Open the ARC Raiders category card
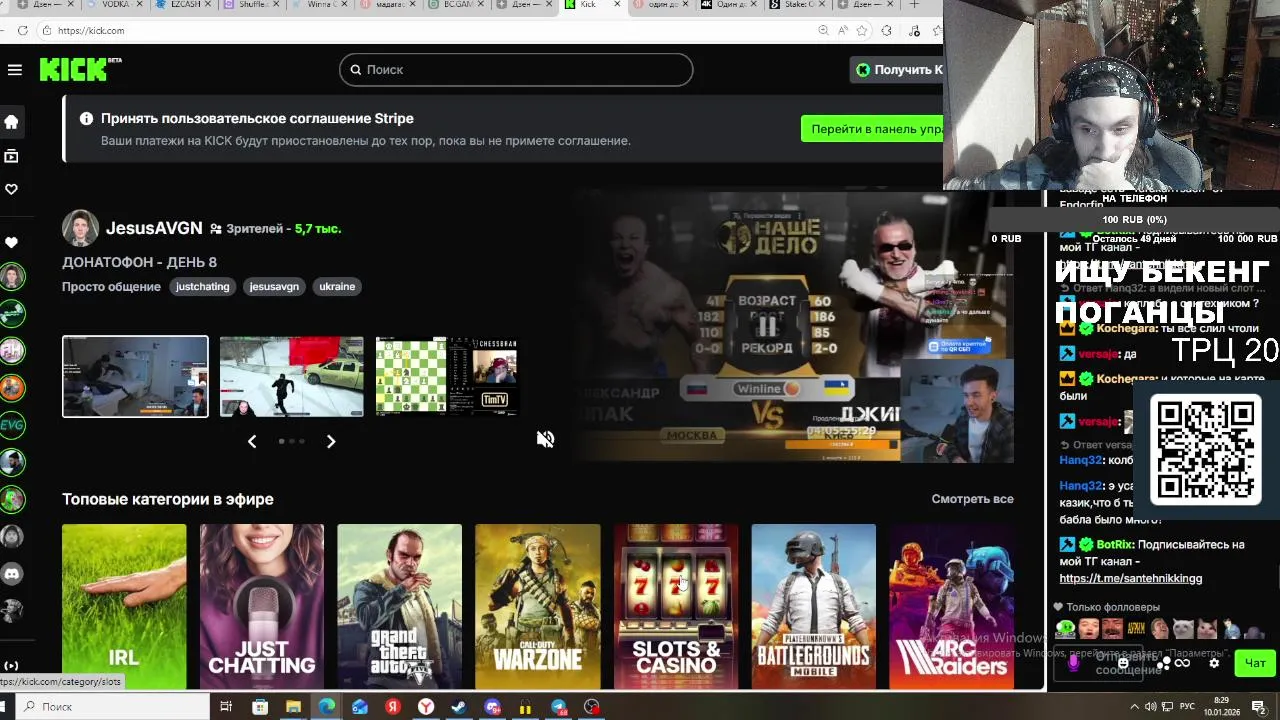The height and width of the screenshot is (720, 1280). 951,606
